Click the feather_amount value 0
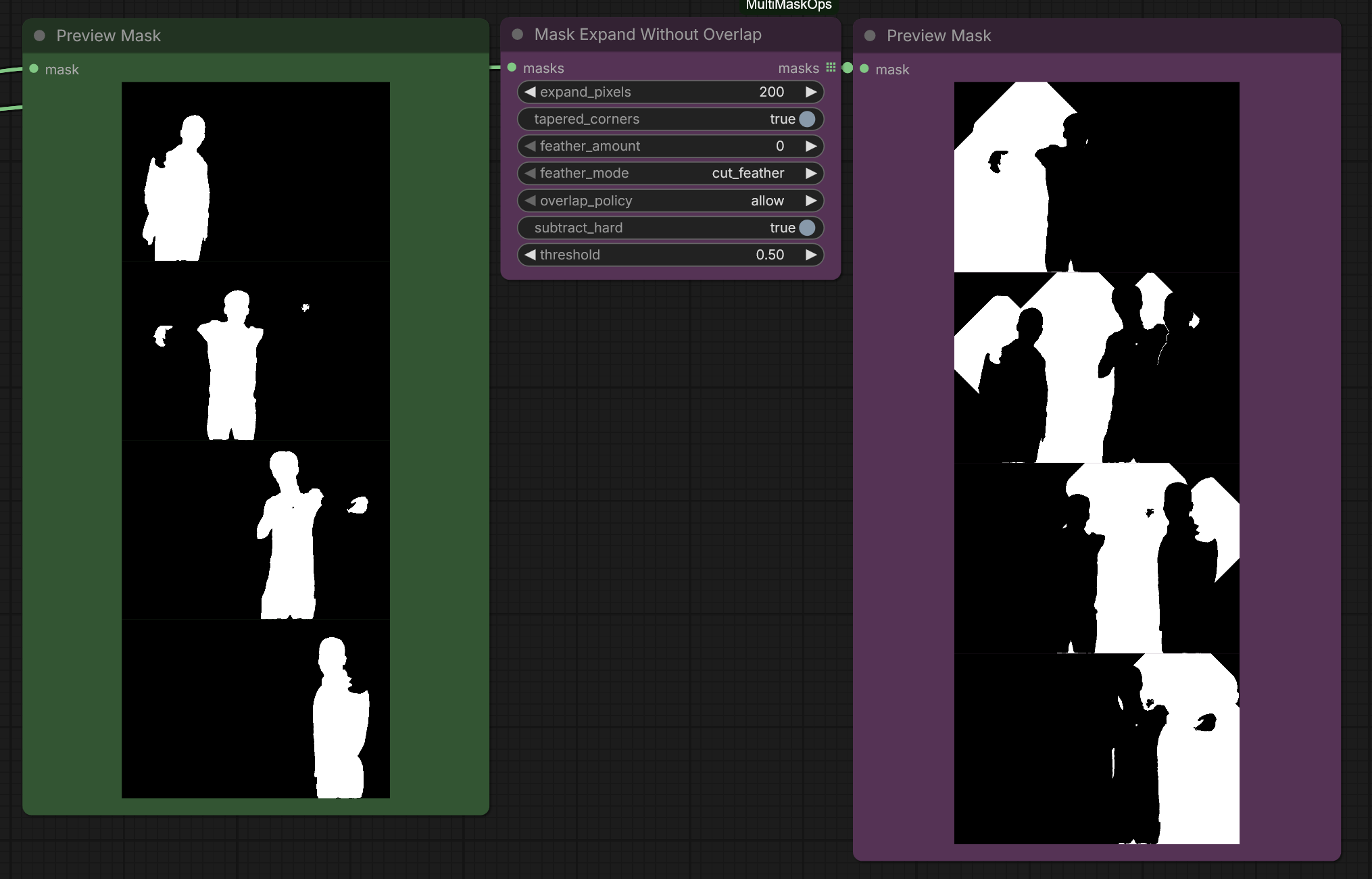 click(x=780, y=146)
